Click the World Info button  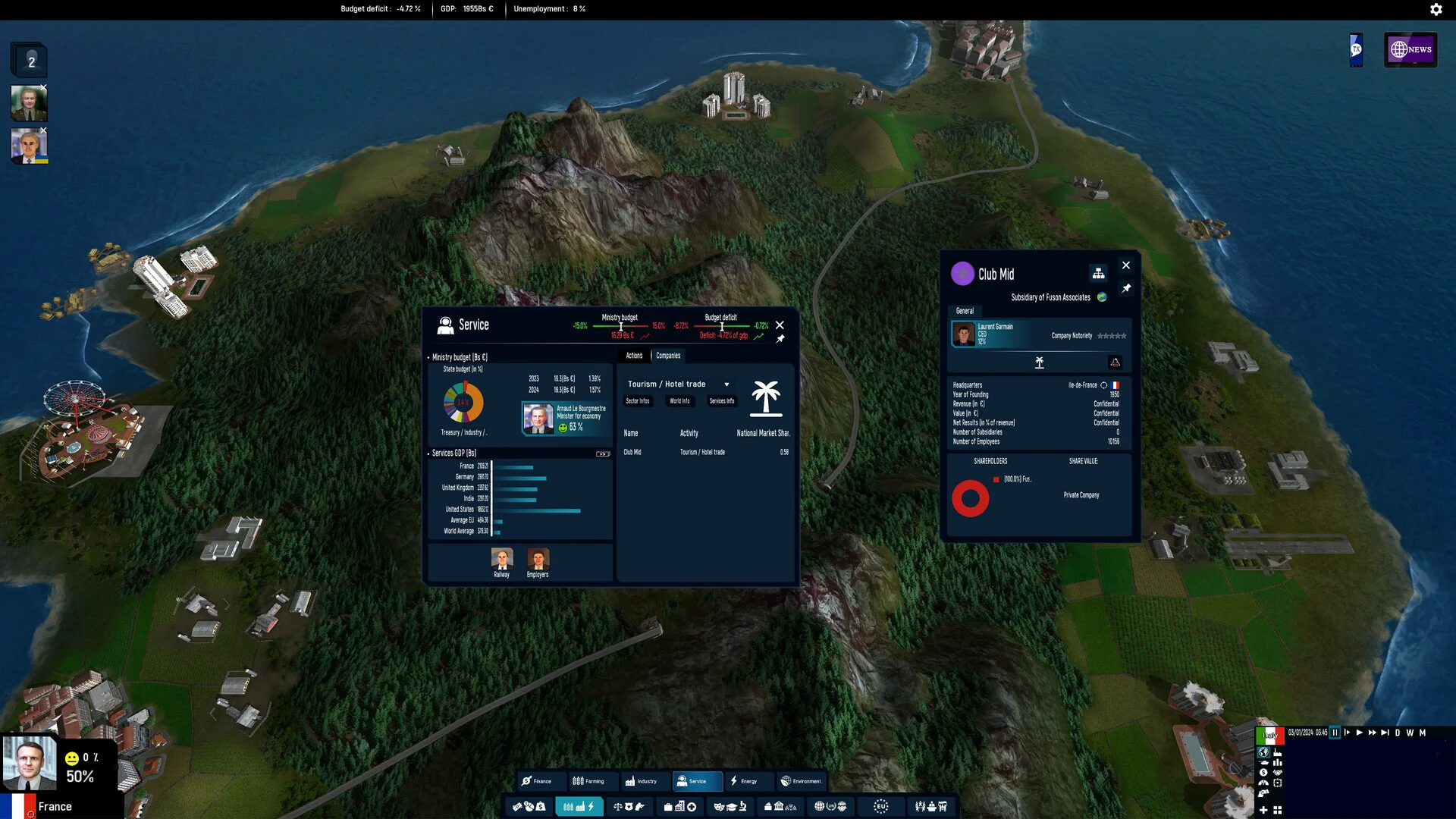[x=679, y=401]
